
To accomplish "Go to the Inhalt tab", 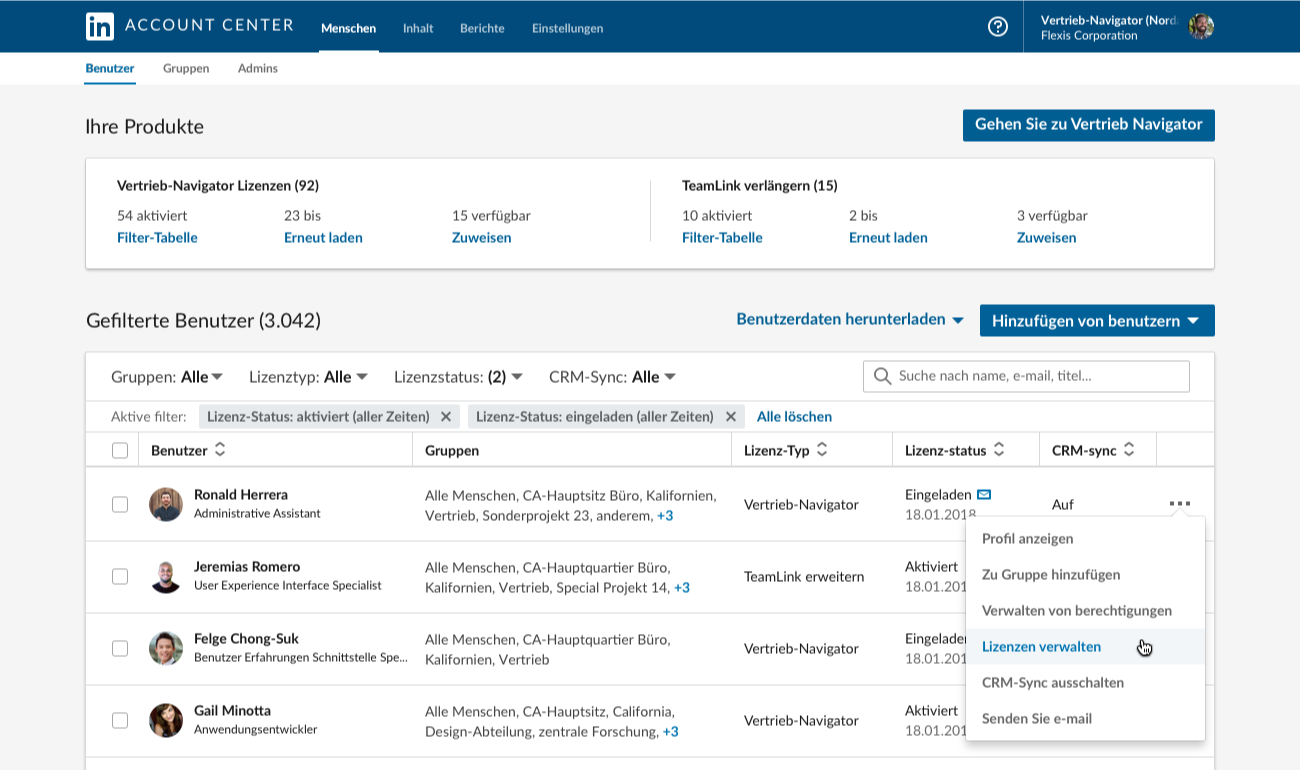I will (x=418, y=28).
